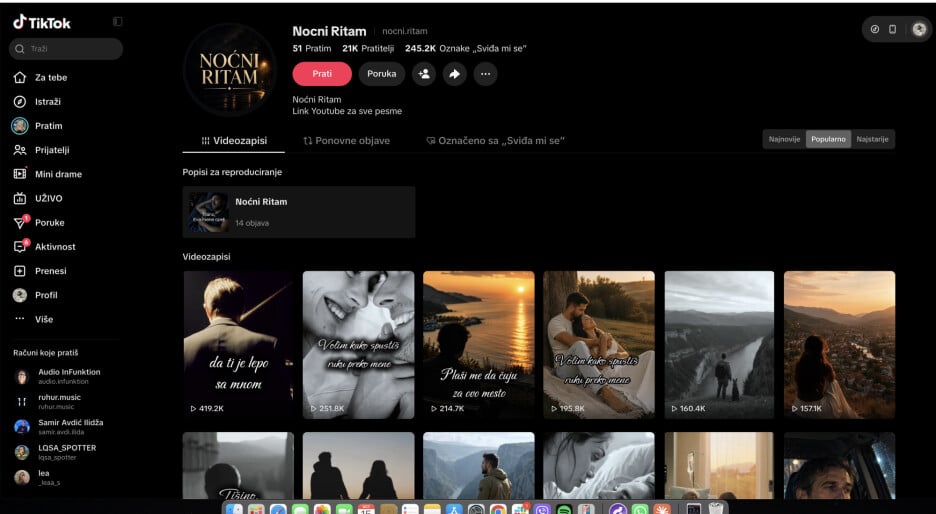This screenshot has height=514, width=936.
Task: Open Chrome from the dock
Action: pos(498,509)
